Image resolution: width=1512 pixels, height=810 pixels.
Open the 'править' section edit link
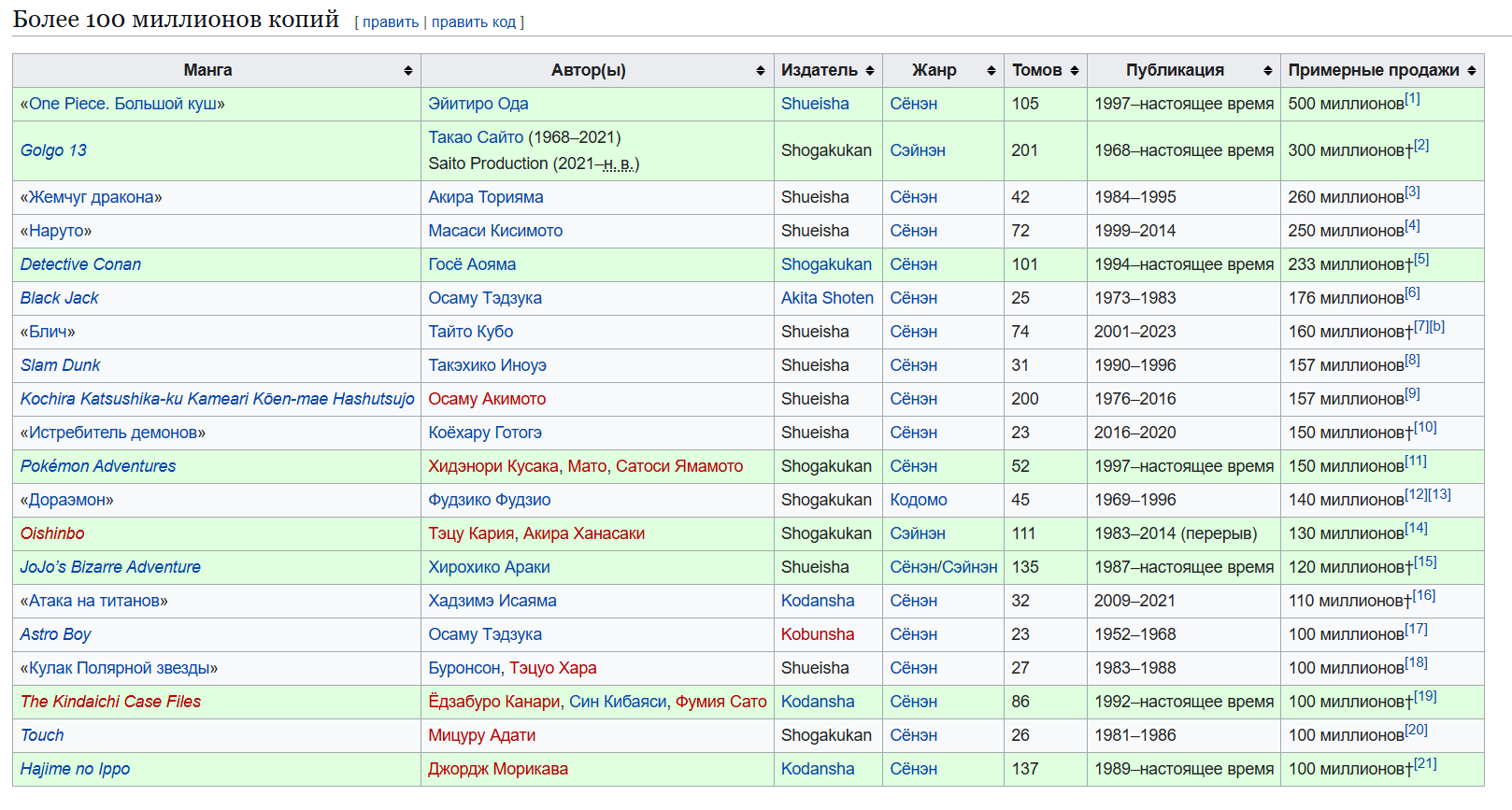(x=390, y=22)
